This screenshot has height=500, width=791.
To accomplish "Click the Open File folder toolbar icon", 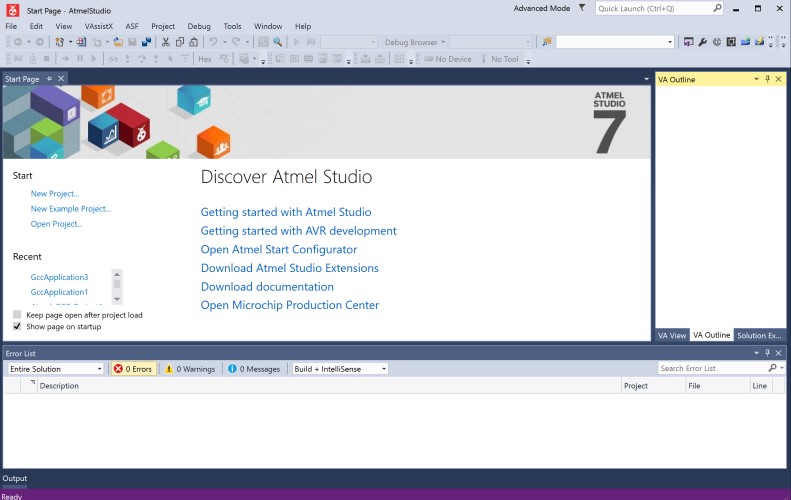I will click(118, 42).
